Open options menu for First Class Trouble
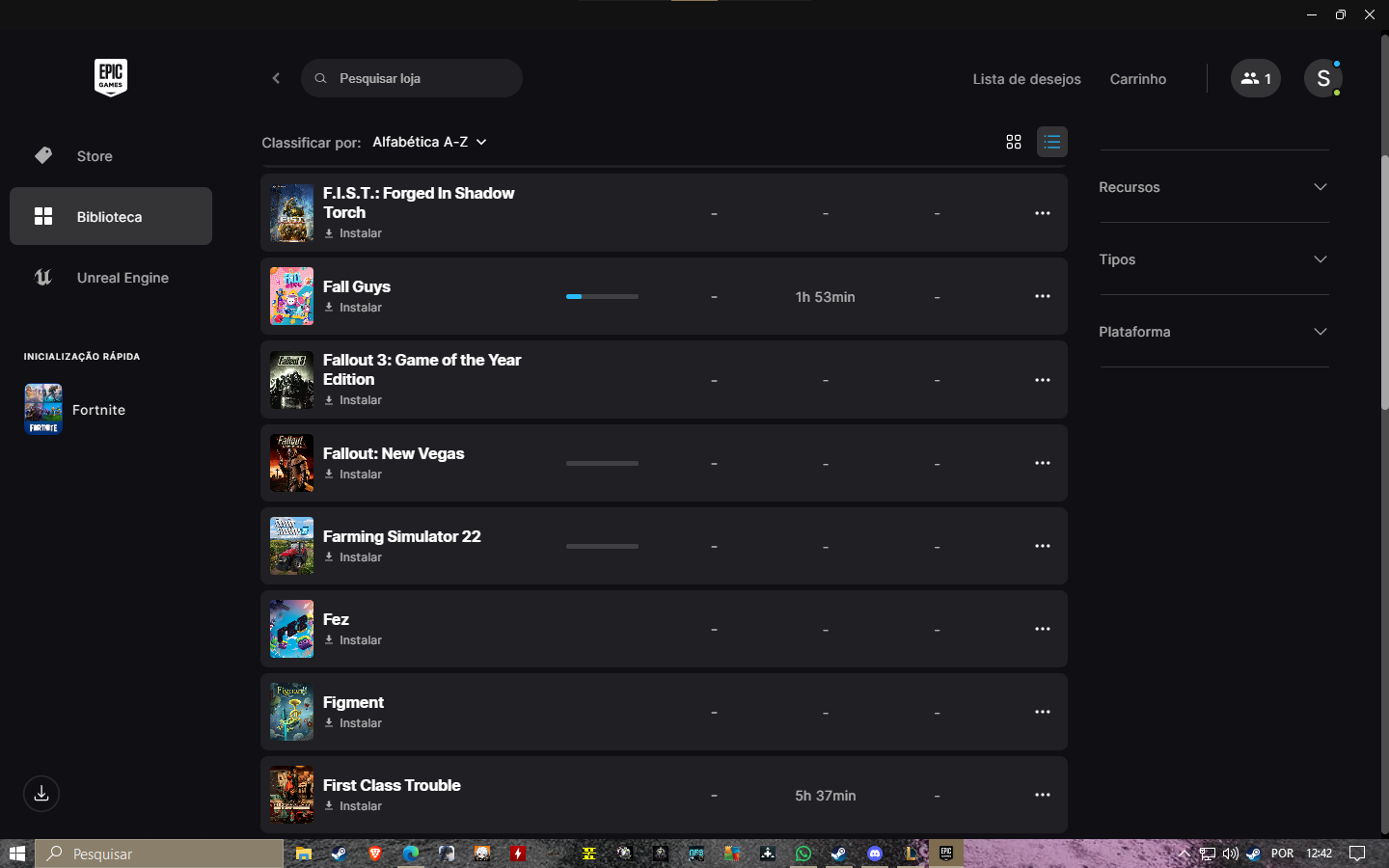 pyautogui.click(x=1043, y=795)
